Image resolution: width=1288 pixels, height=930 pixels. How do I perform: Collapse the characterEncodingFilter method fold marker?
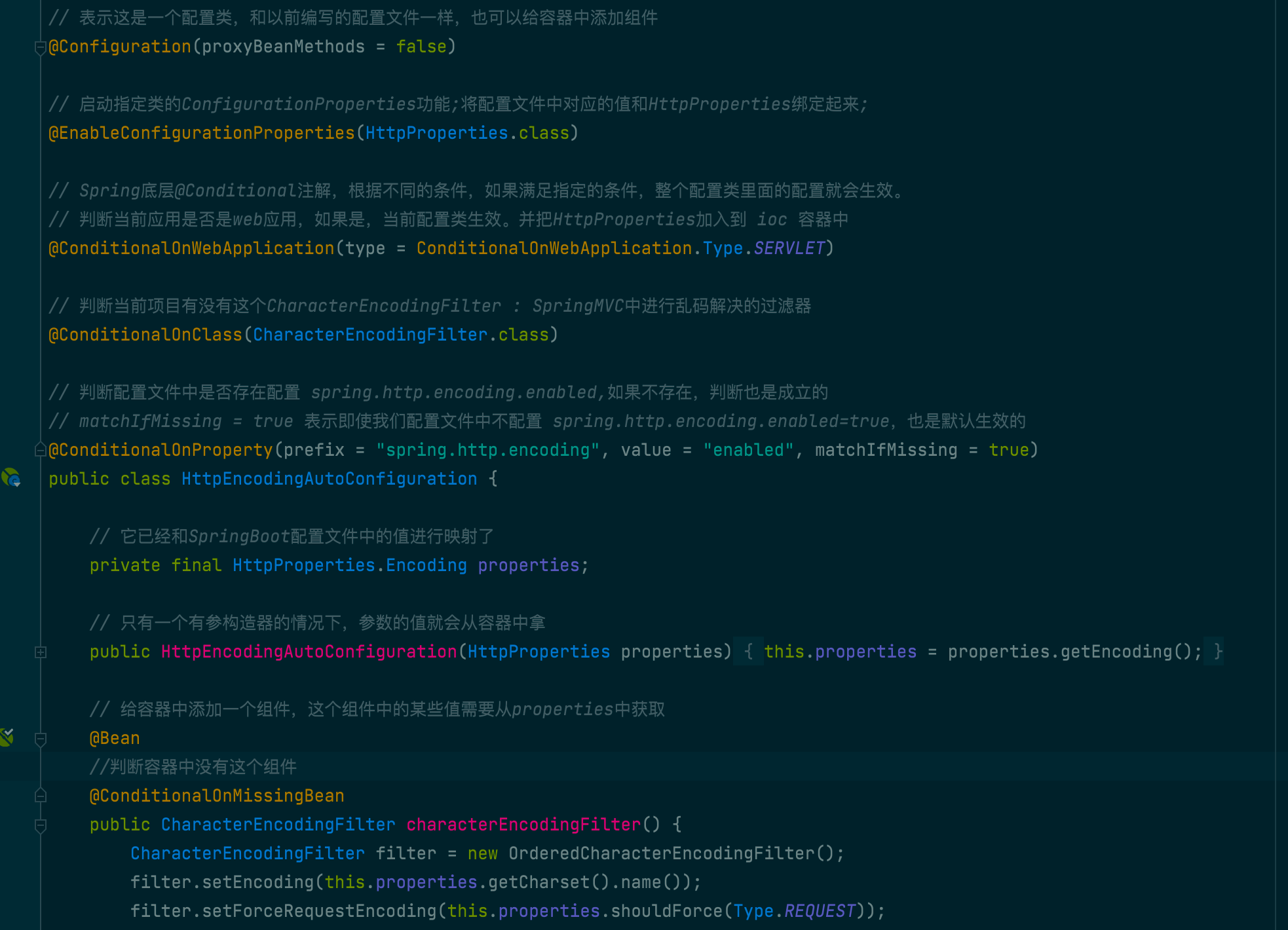(40, 825)
